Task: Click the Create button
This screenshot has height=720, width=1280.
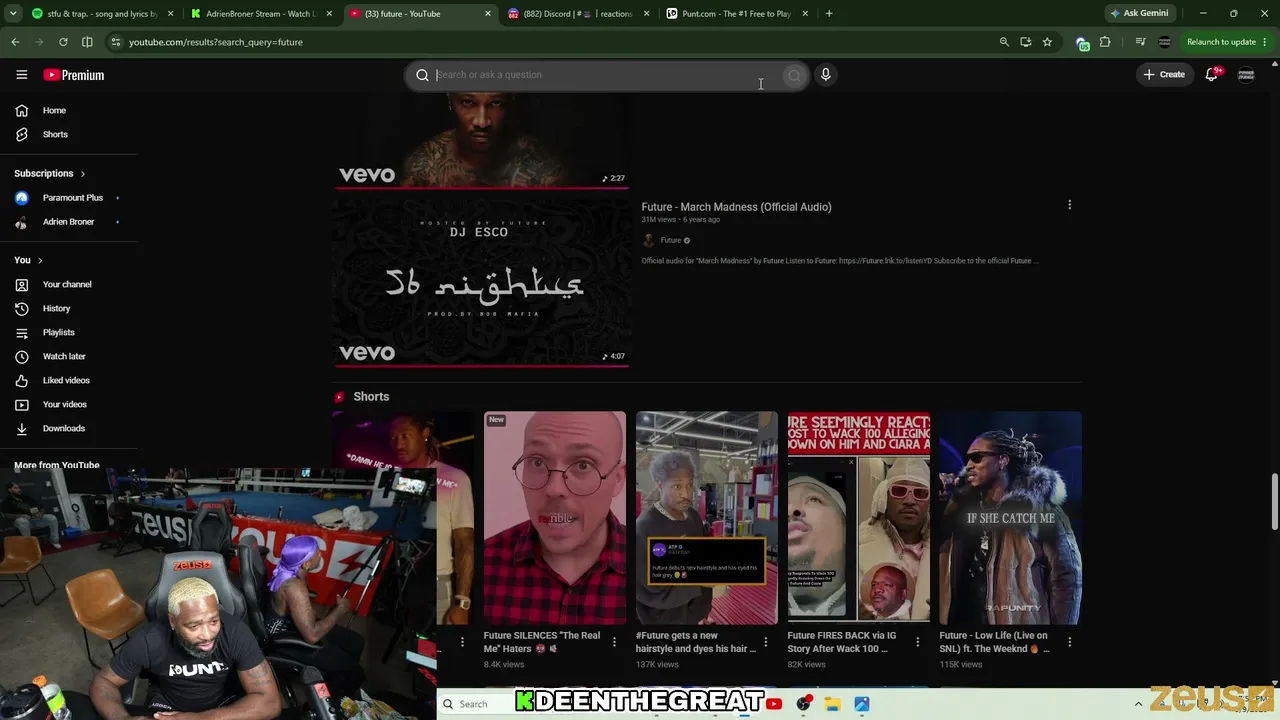Action: [1164, 75]
